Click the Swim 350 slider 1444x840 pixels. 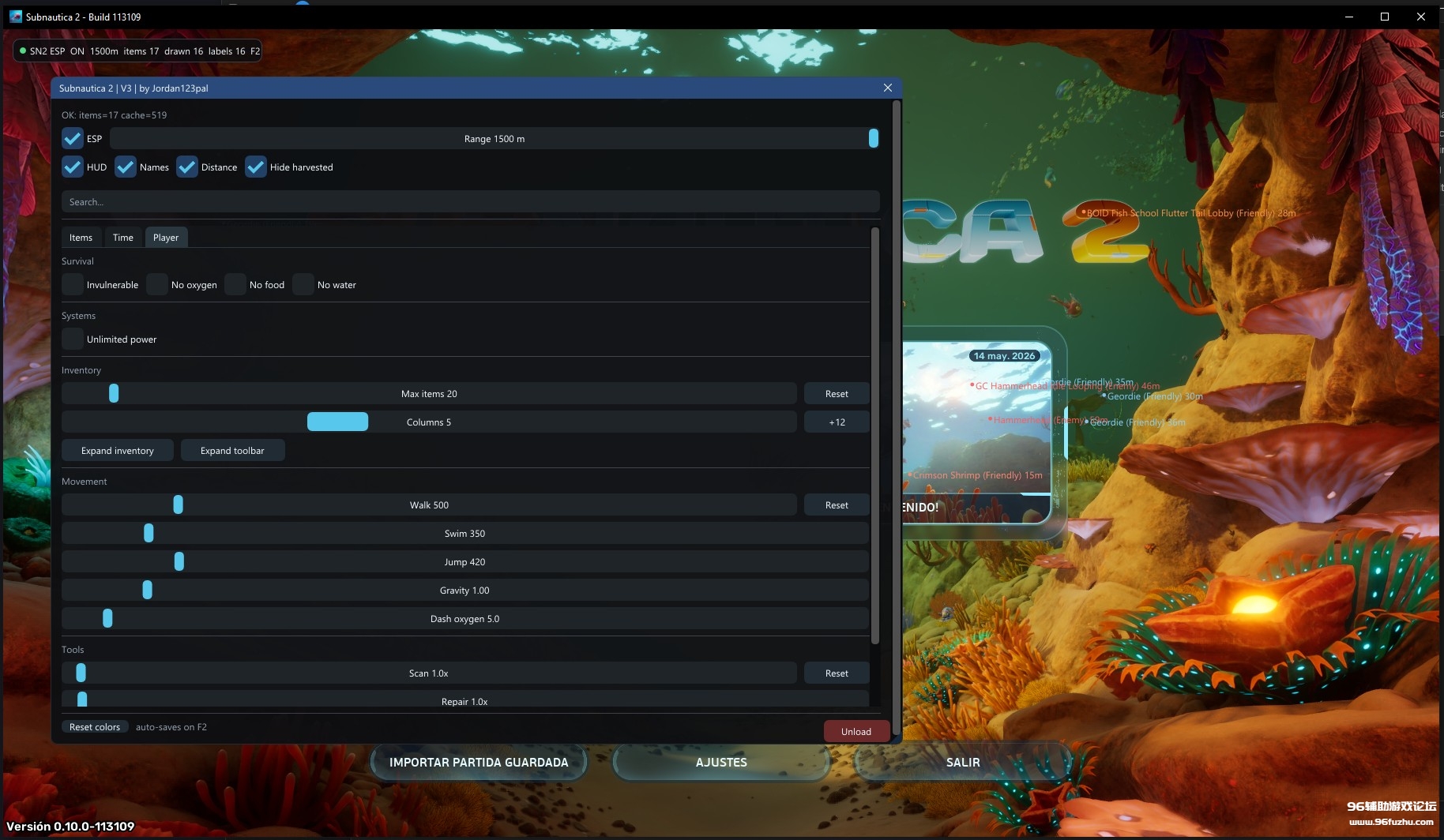pos(465,534)
